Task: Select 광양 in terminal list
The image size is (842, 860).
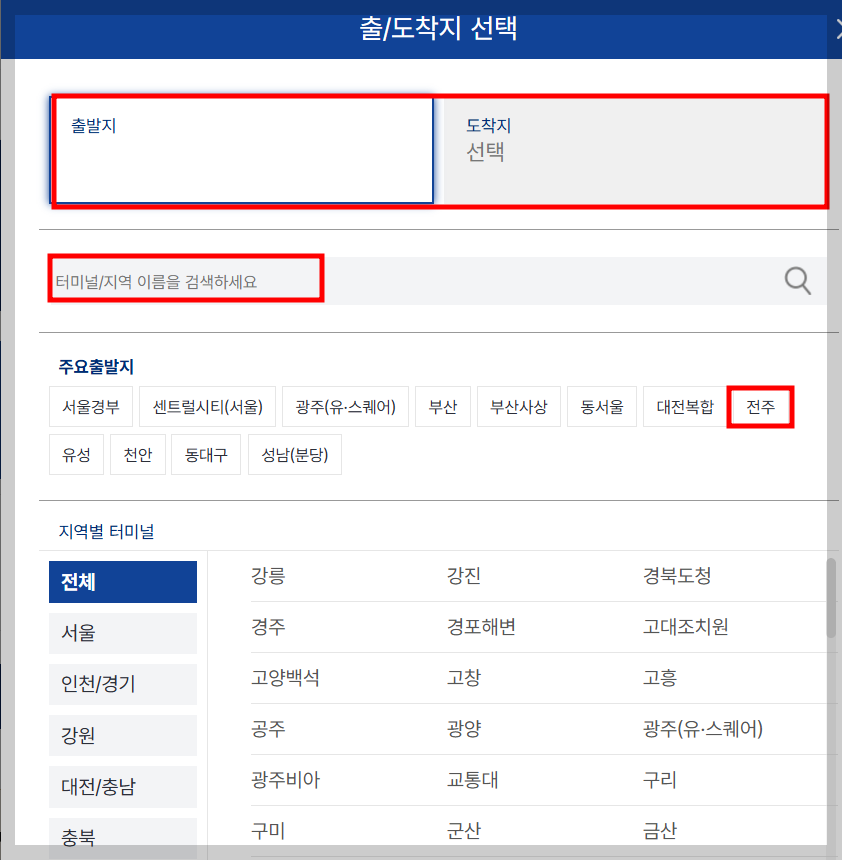Action: click(x=464, y=729)
